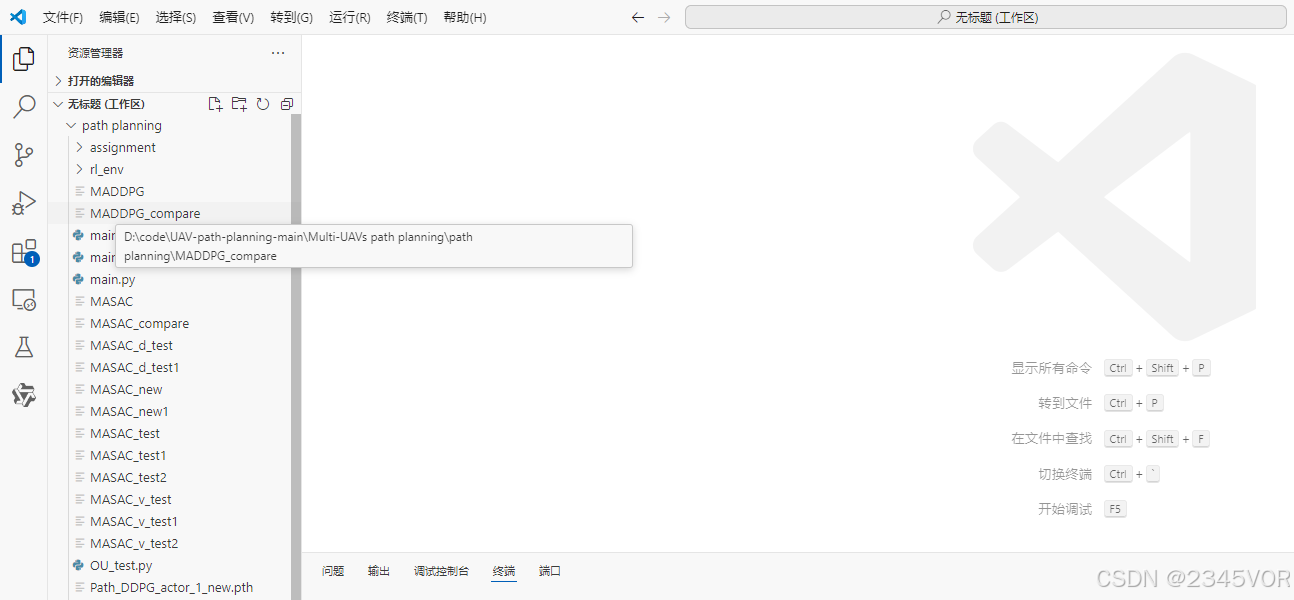
Task: Switch to the 终端 panel tab
Action: tap(504, 571)
